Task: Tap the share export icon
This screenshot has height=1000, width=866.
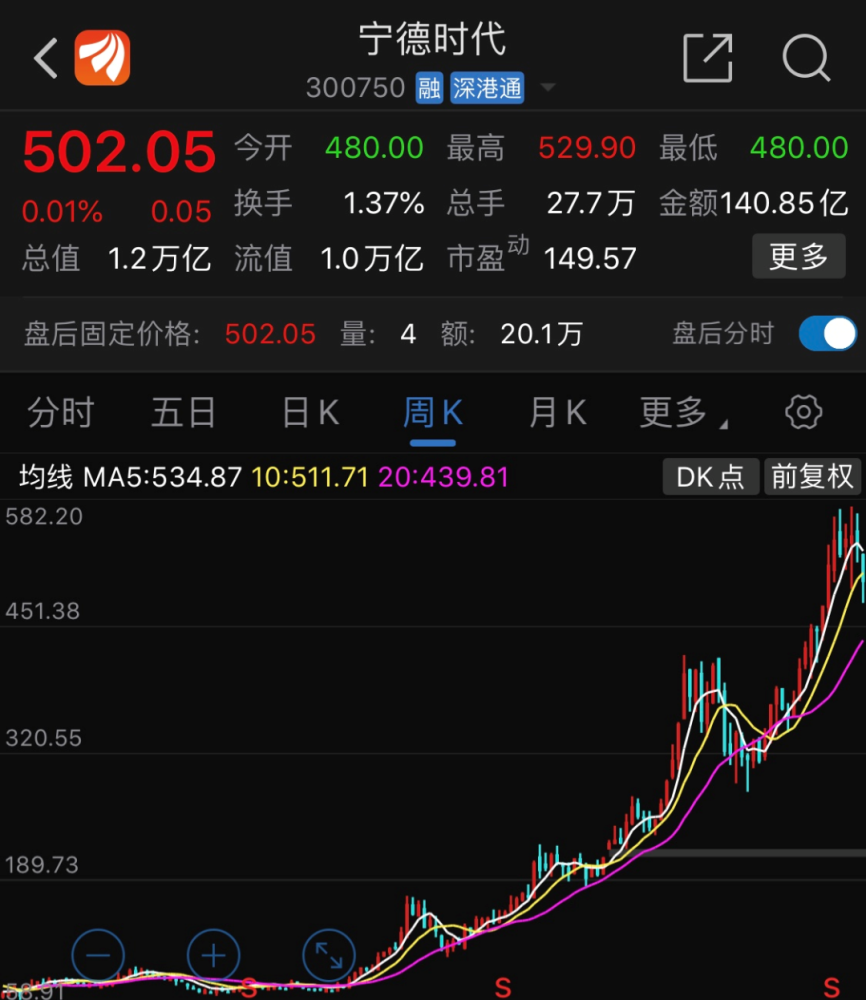Action: coord(707,58)
